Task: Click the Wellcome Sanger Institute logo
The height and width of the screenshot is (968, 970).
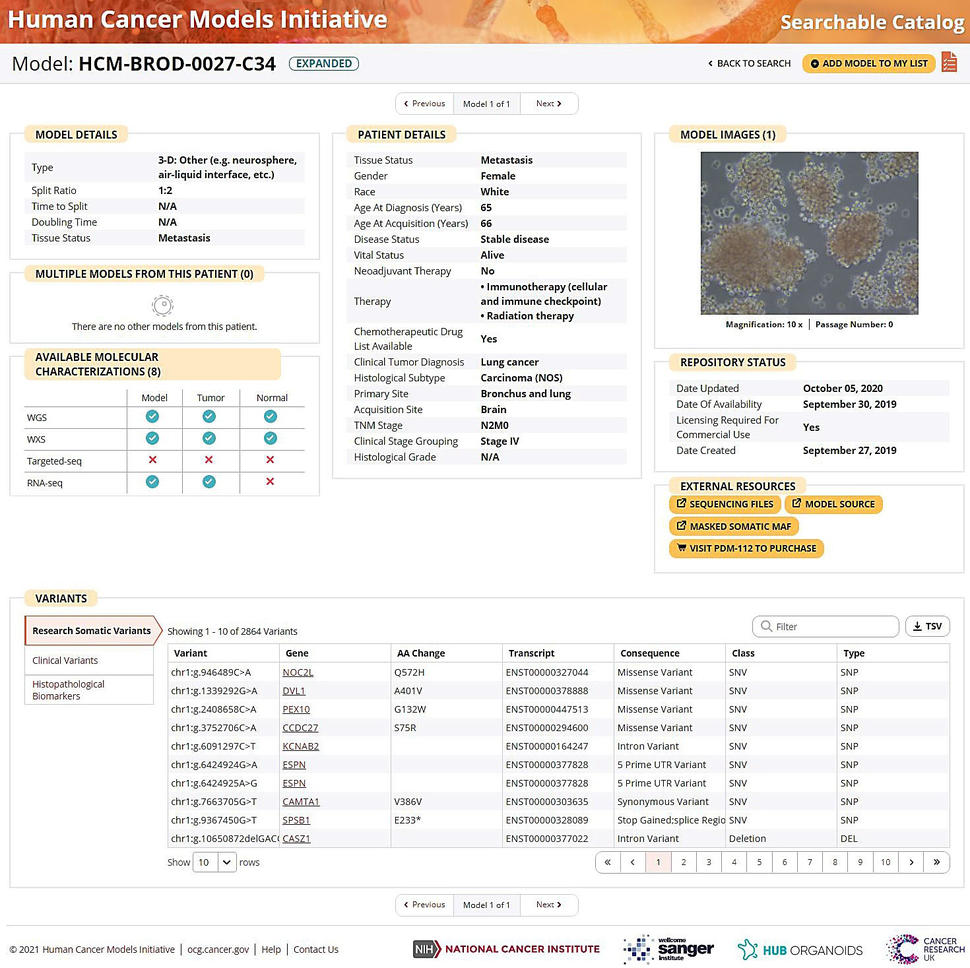Action: 670,948
